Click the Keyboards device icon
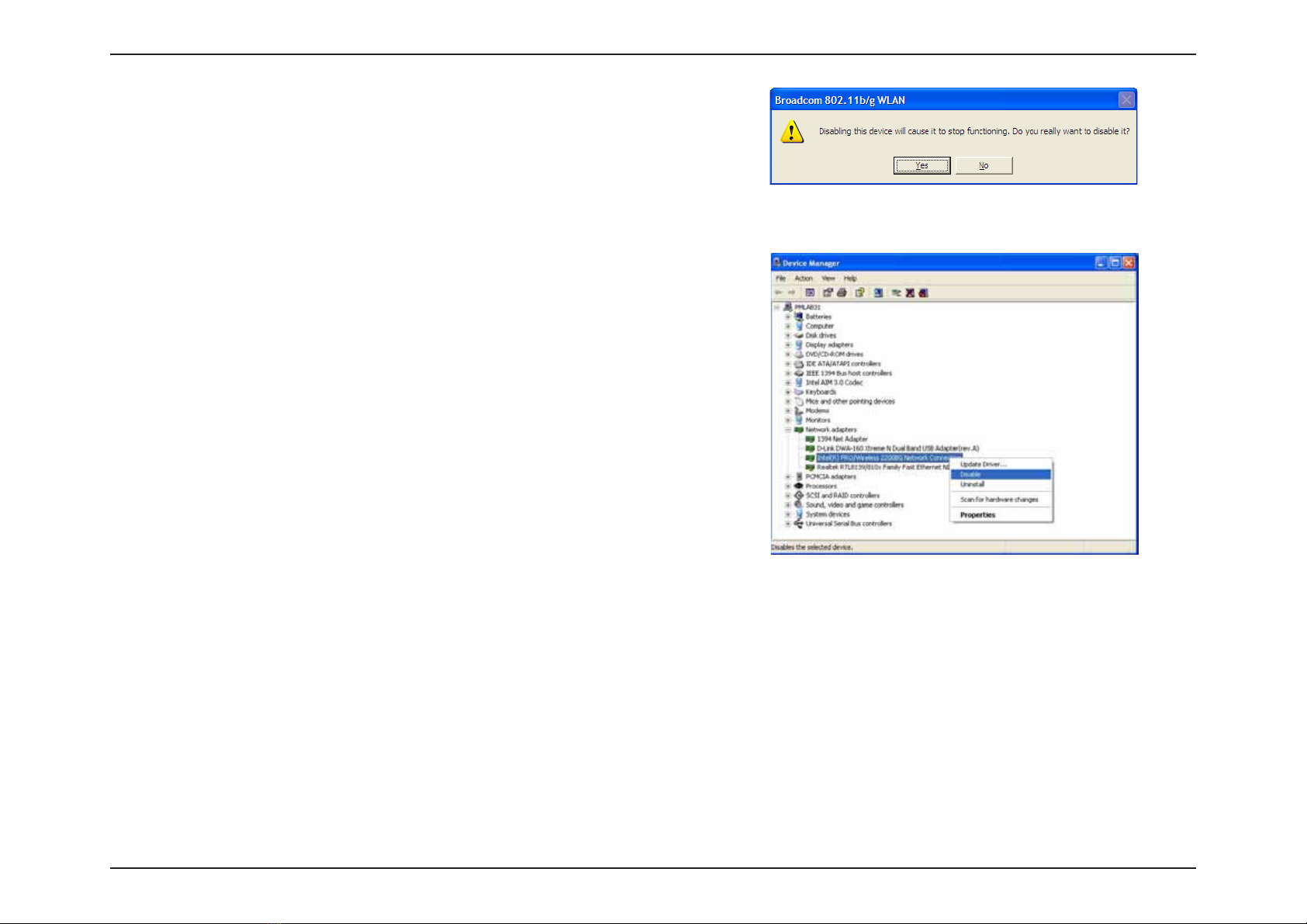 799,392
